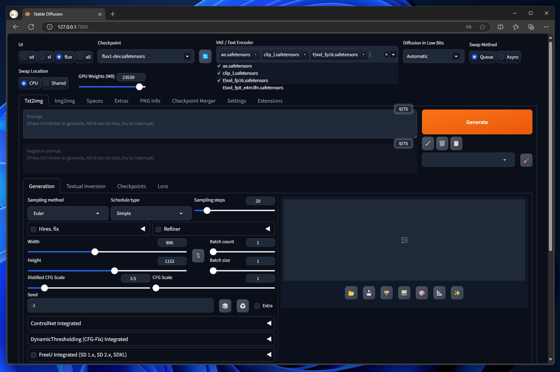Viewport: 560px width, 372px height.
Task: Click the refresh checkpoint list icon
Action: (205, 56)
